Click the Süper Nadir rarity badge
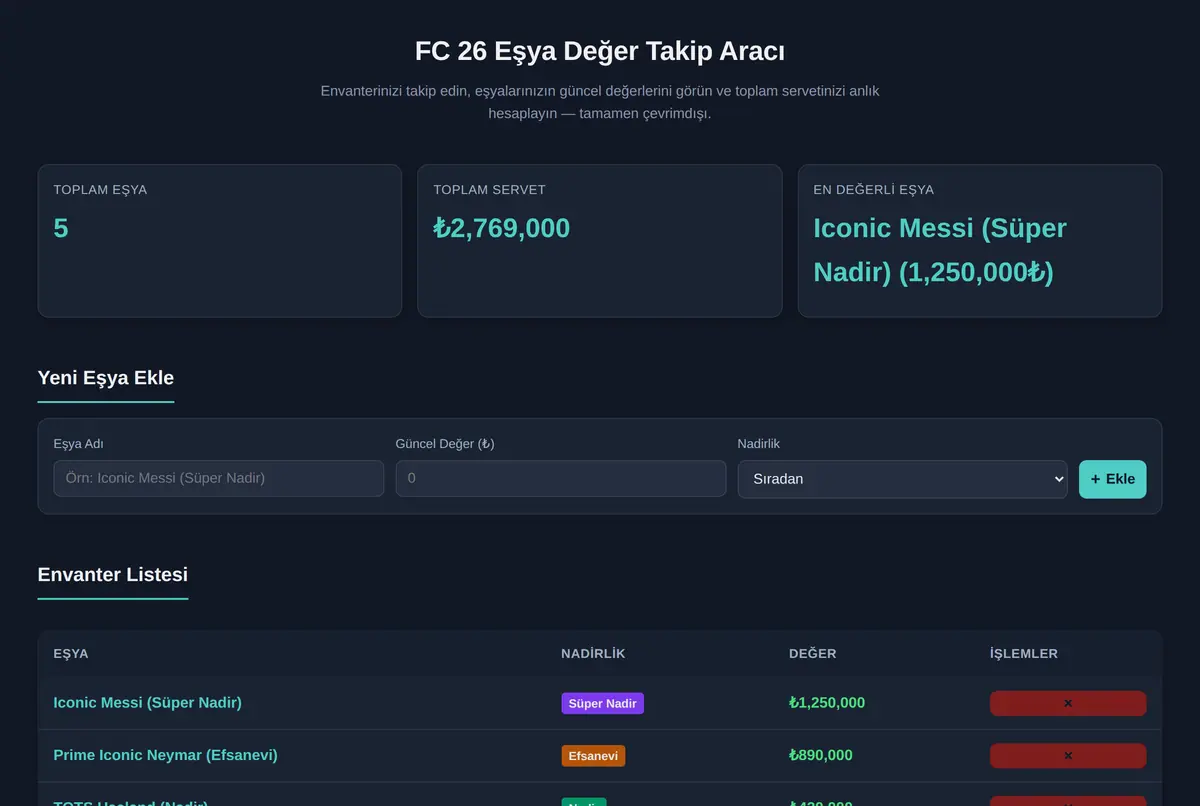 (603, 703)
